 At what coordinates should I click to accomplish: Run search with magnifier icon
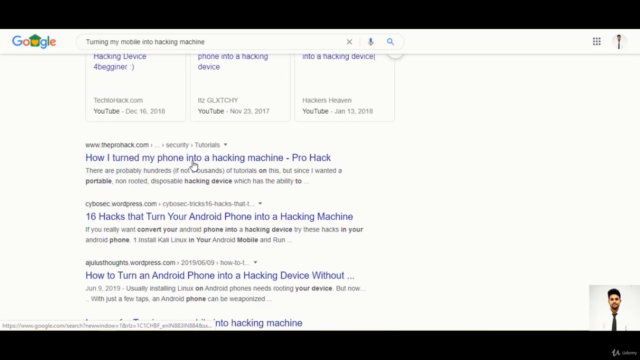tap(390, 42)
